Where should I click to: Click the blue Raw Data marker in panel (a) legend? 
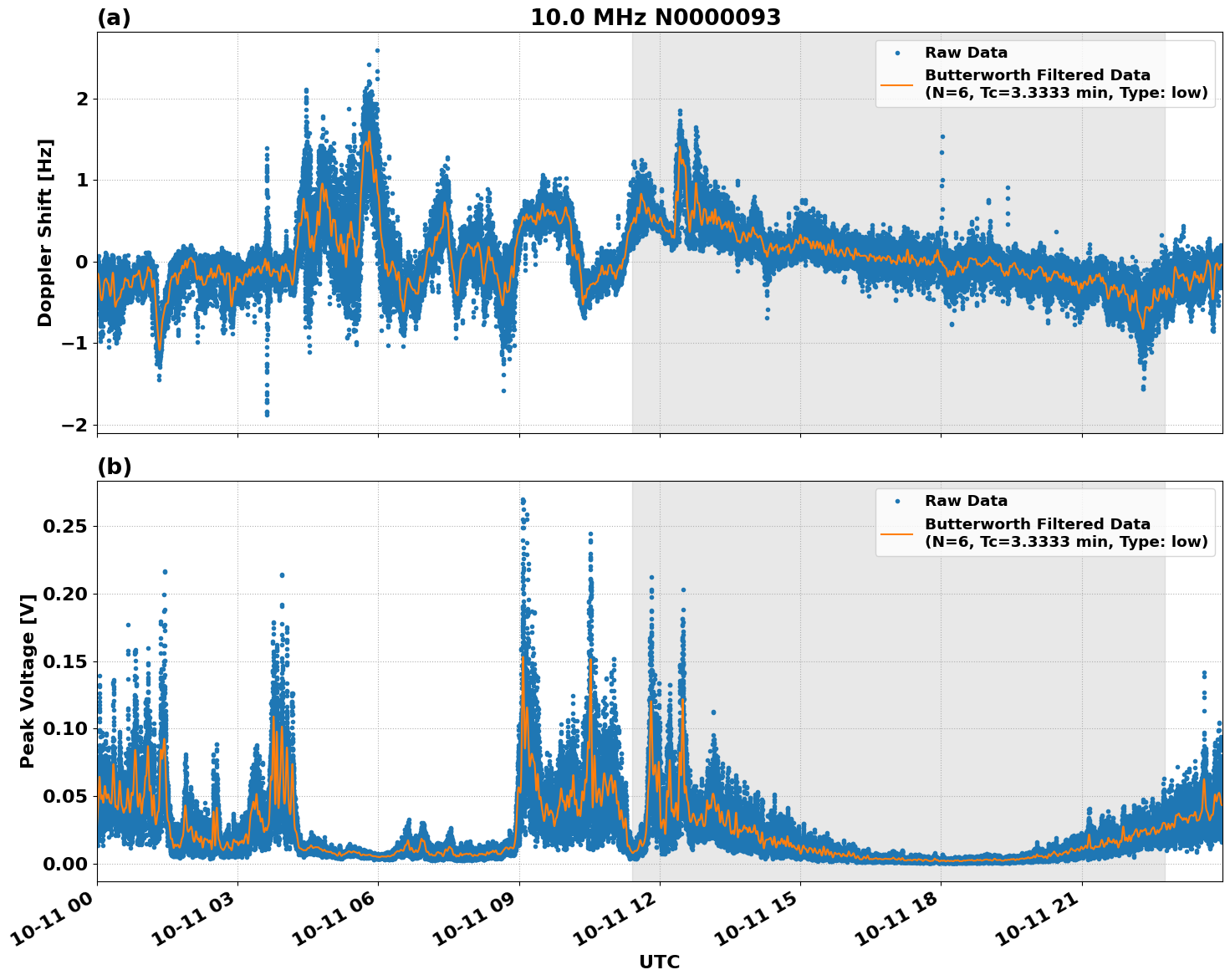pyautogui.click(x=897, y=53)
